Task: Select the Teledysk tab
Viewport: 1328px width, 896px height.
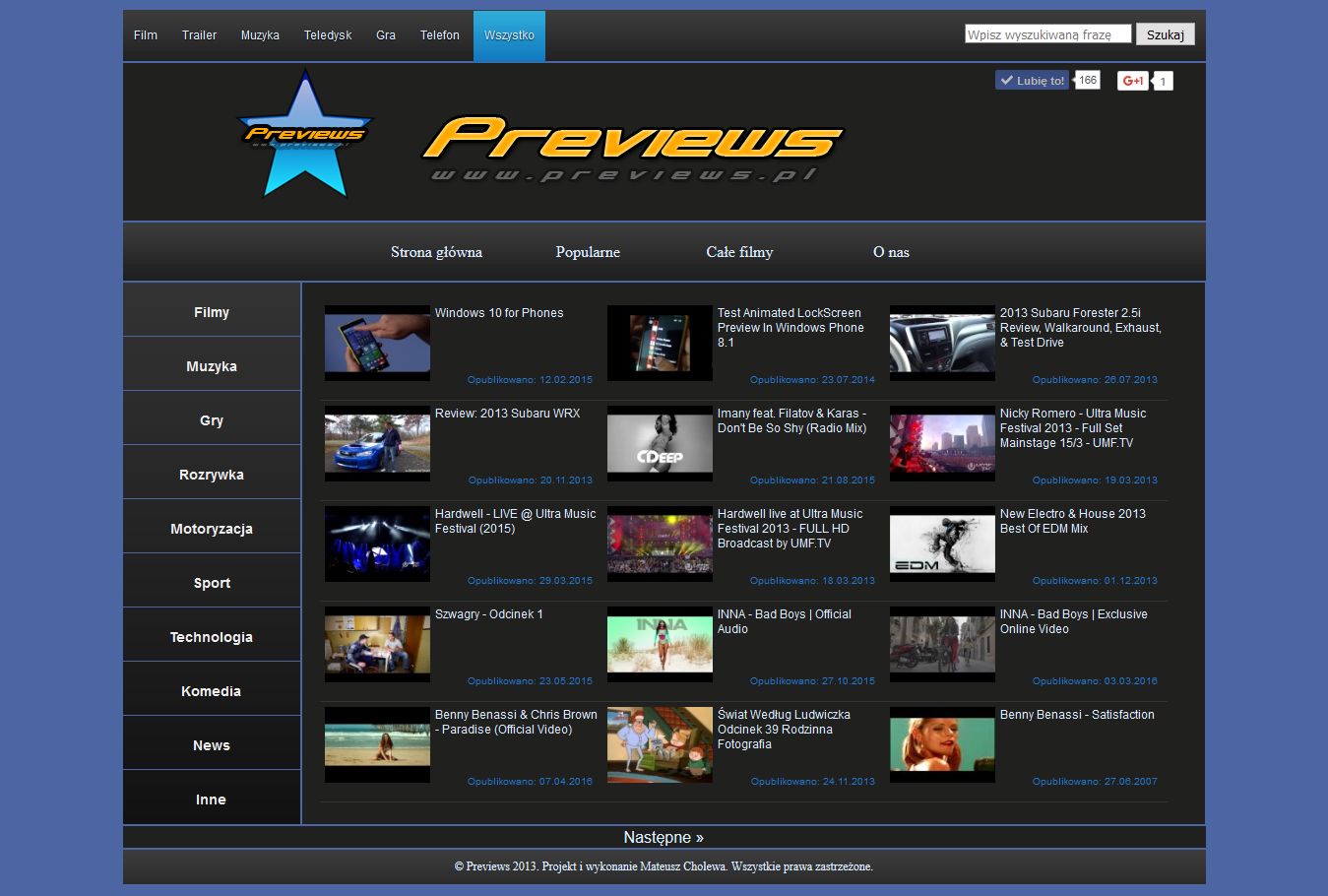Action: (x=328, y=35)
